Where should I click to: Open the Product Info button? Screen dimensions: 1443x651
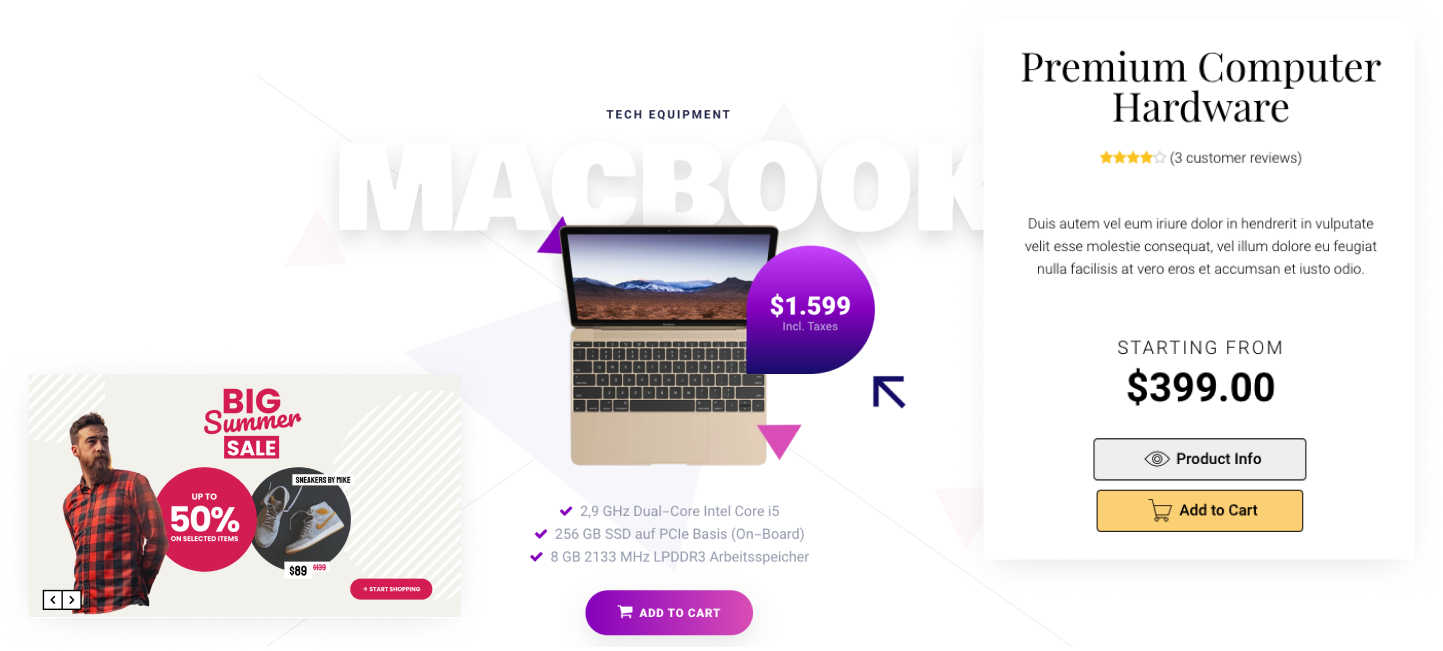pyautogui.click(x=1199, y=459)
